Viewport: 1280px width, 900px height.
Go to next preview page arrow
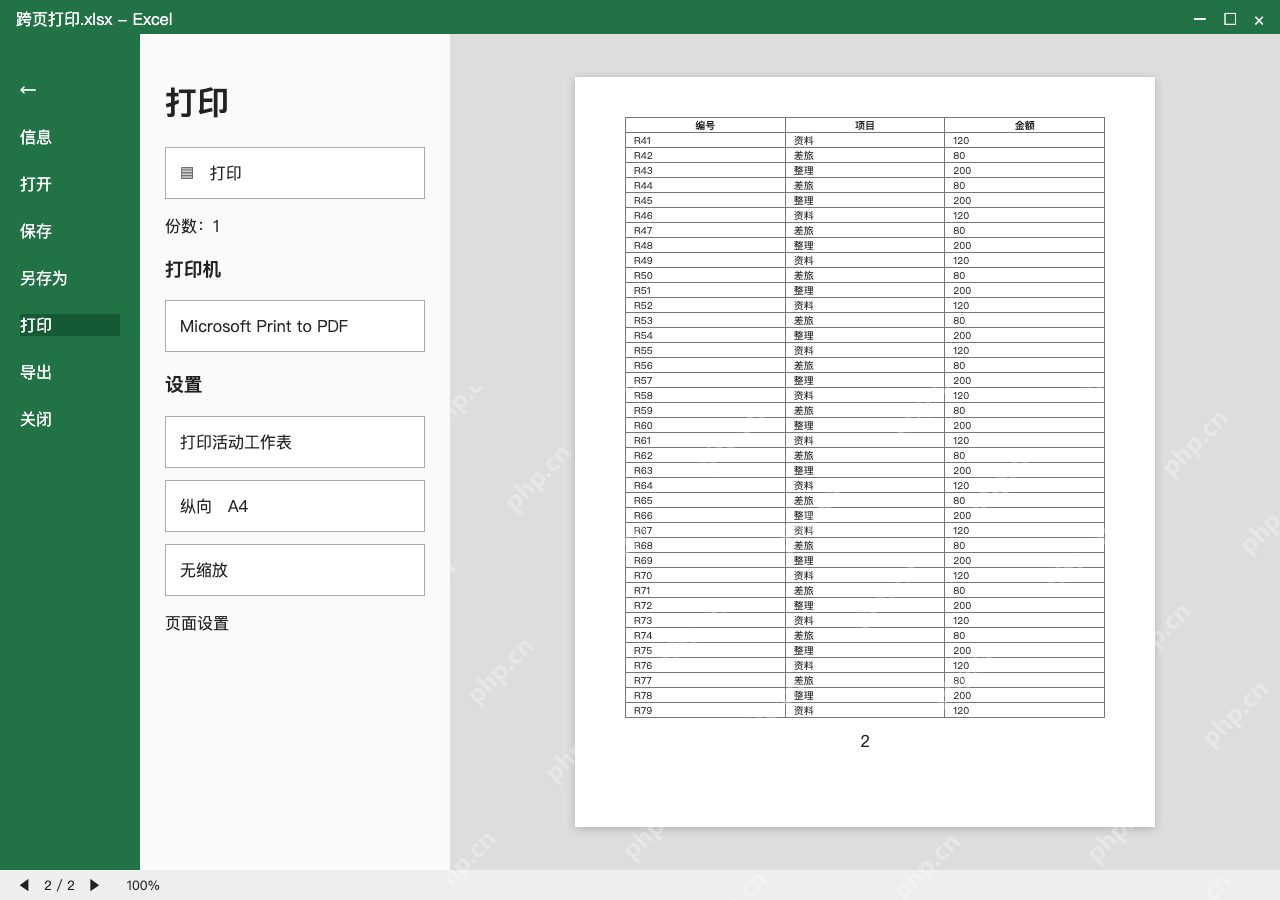click(x=95, y=885)
